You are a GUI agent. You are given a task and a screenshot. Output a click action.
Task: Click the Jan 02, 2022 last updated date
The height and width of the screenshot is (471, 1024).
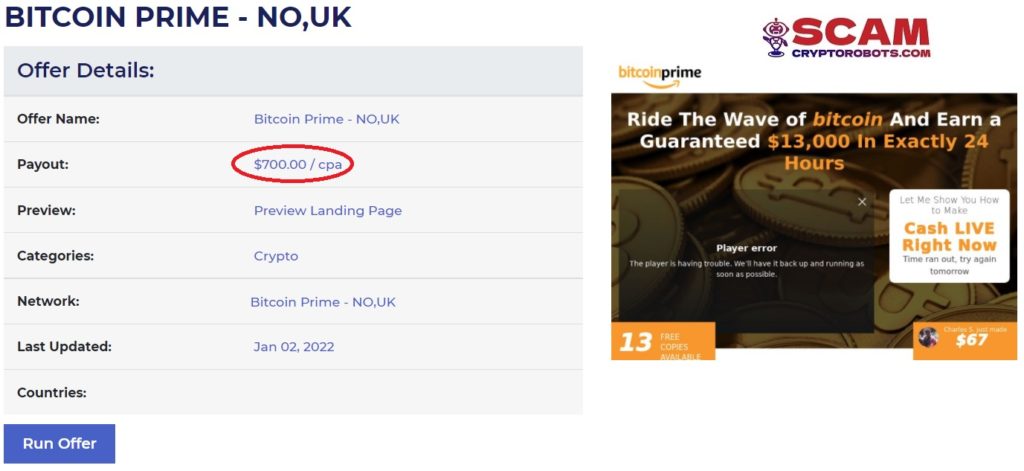[x=293, y=347]
